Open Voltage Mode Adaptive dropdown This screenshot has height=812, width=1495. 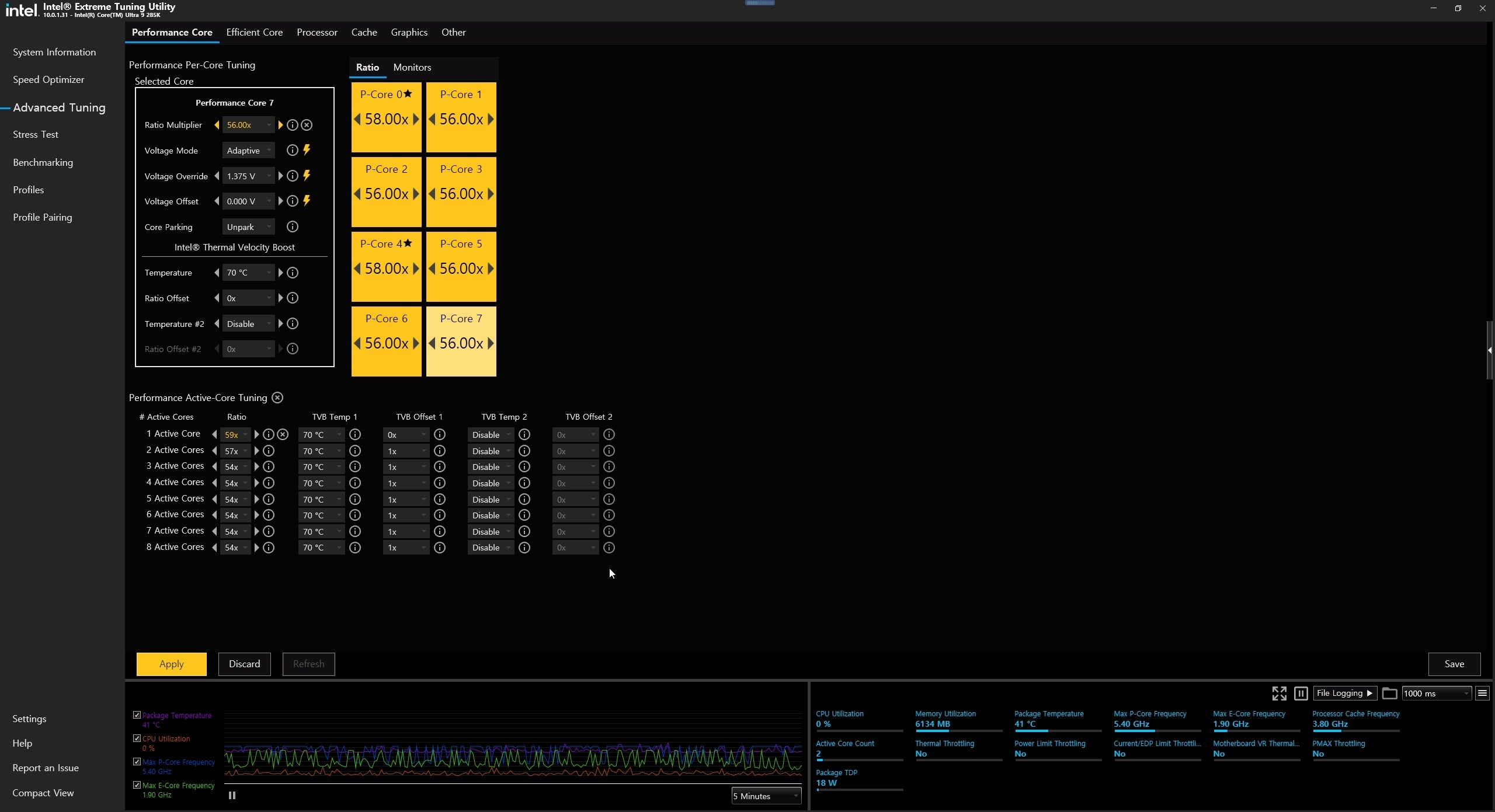[248, 150]
